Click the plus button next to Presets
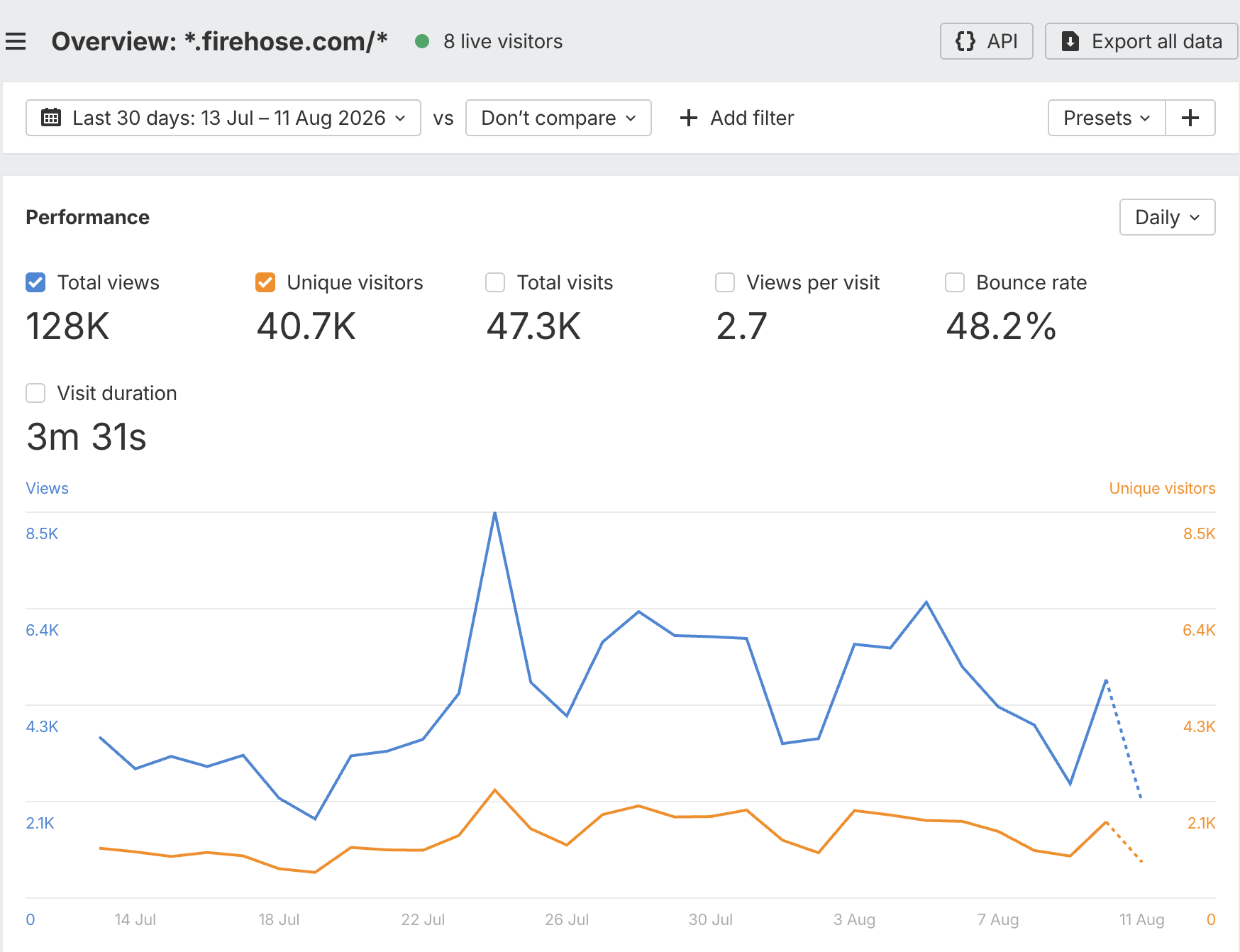1240x952 pixels. [1190, 118]
